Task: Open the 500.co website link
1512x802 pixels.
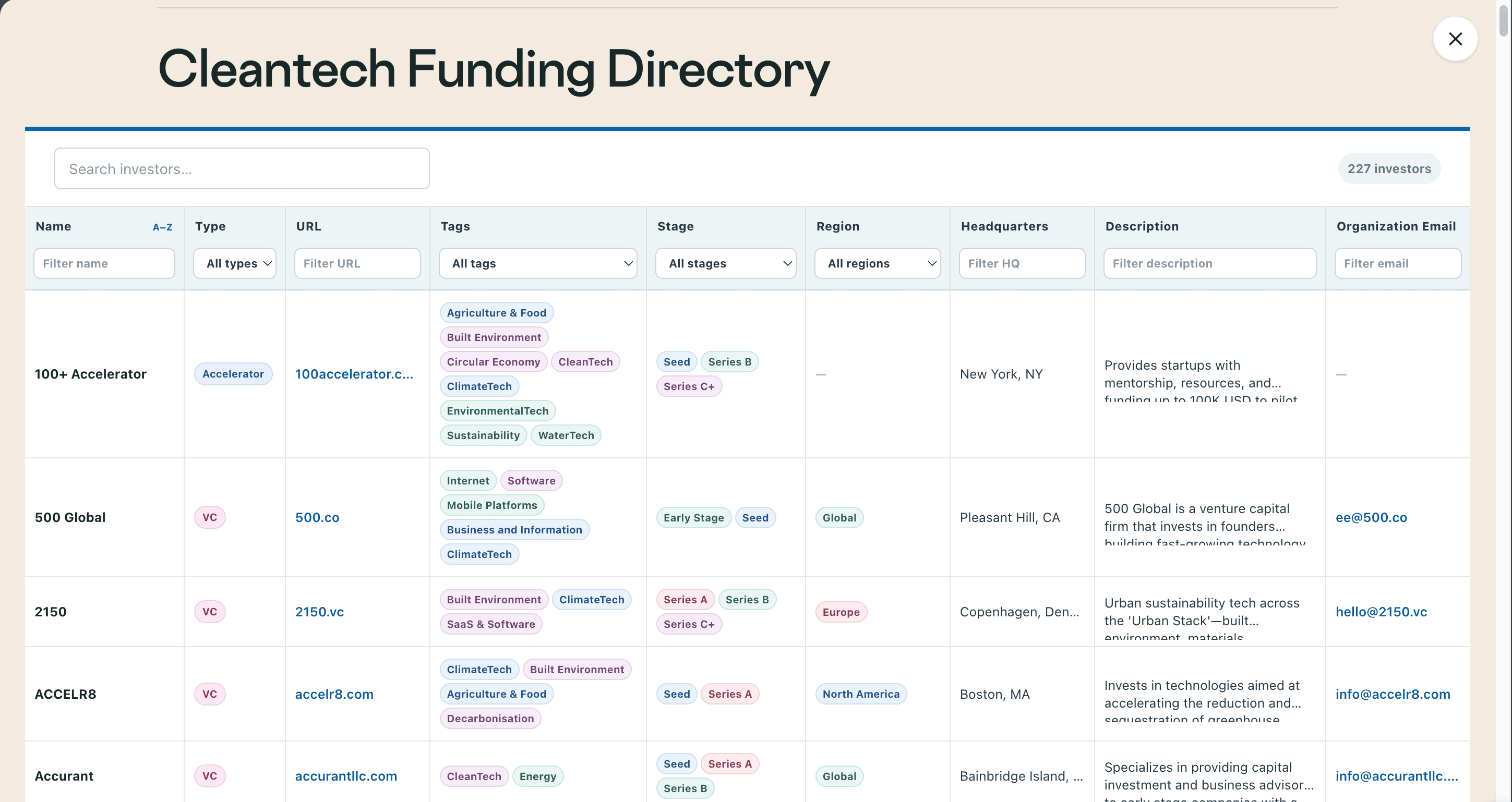Action: point(317,517)
